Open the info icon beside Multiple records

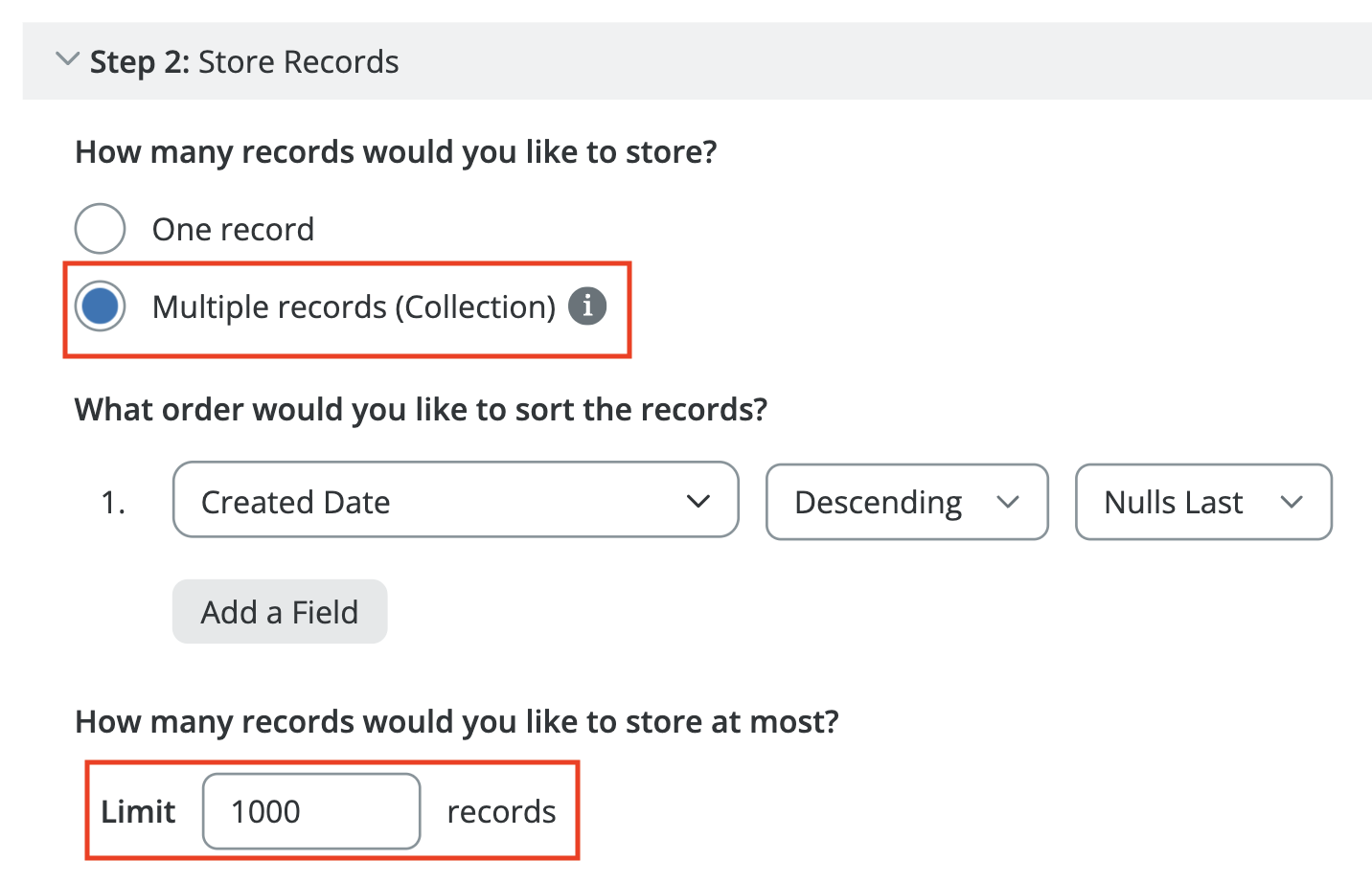(x=587, y=306)
